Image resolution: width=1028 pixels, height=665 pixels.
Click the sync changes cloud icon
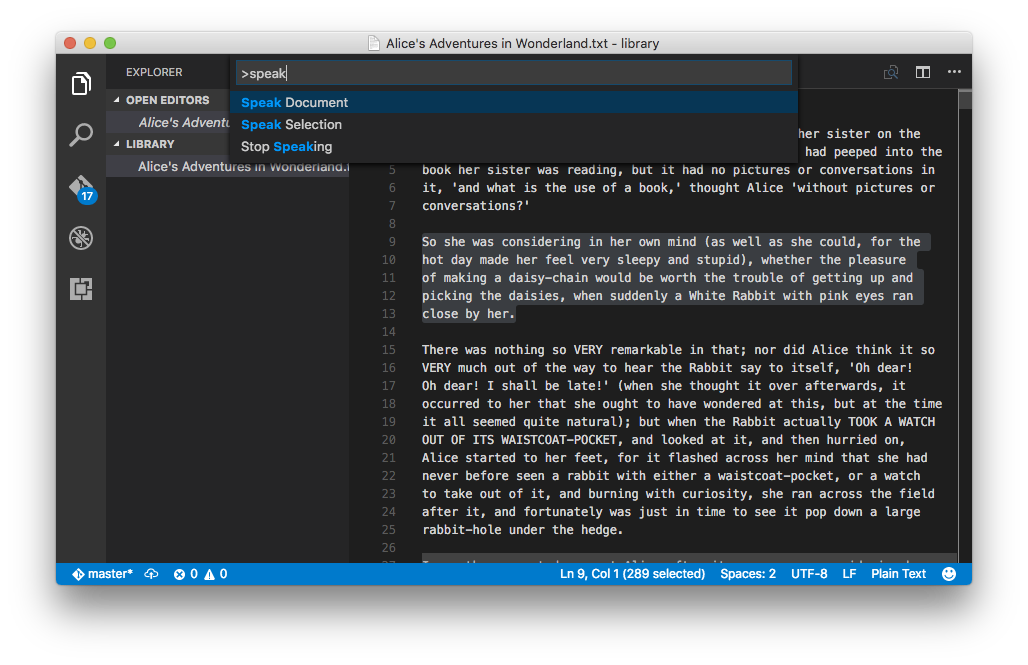(152, 574)
